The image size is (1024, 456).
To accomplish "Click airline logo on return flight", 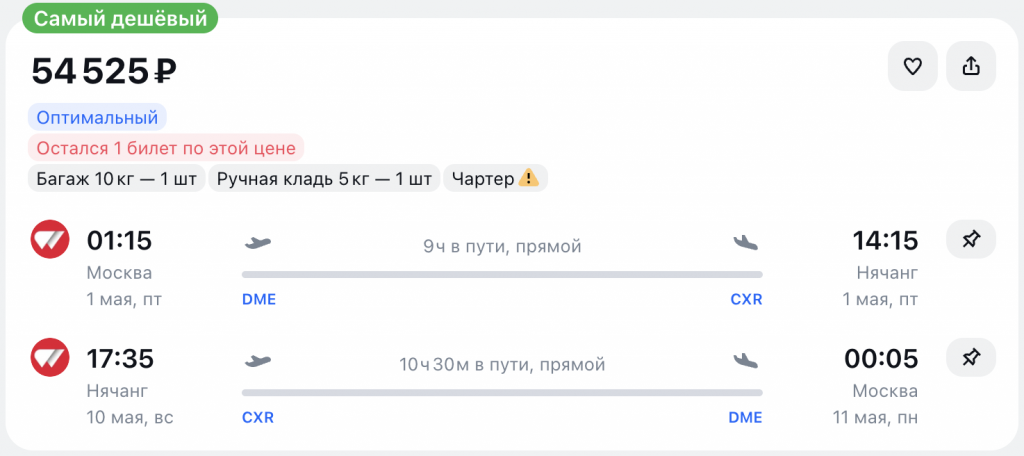I will (50, 357).
